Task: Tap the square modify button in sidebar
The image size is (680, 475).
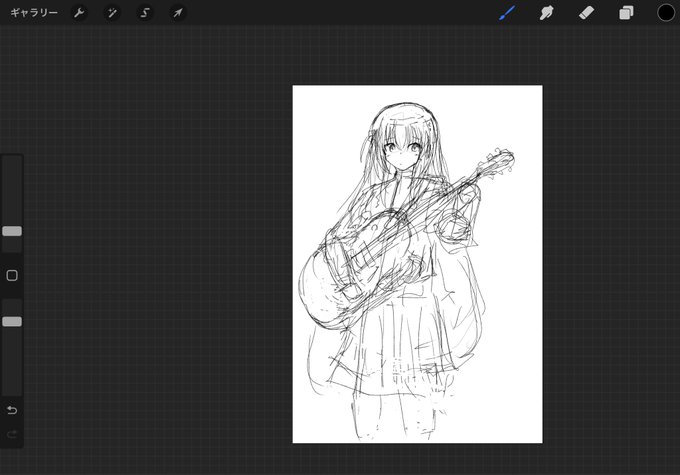Action: pyautogui.click(x=12, y=275)
